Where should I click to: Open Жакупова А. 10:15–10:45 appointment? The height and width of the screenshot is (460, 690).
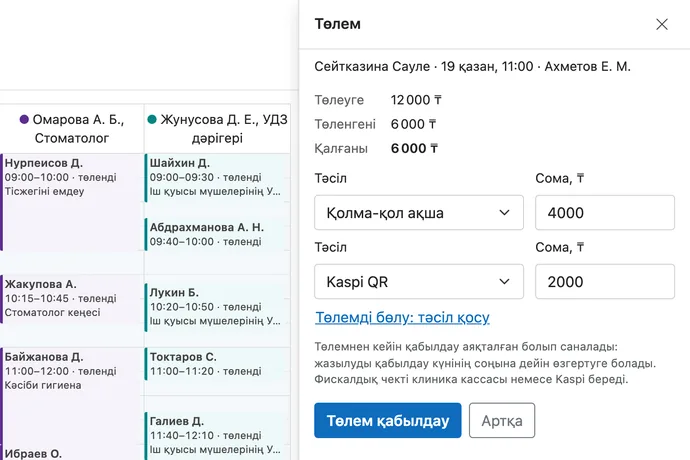pyautogui.click(x=71, y=299)
